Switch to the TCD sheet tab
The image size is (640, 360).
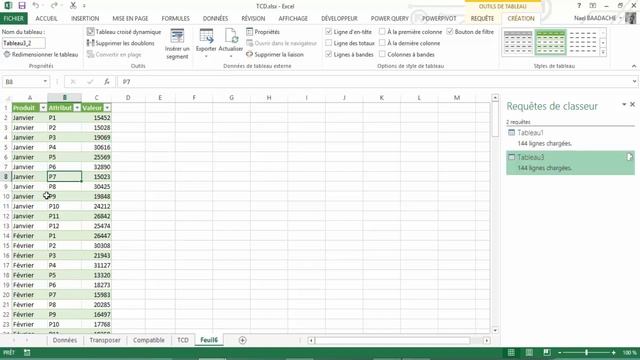tap(183, 340)
